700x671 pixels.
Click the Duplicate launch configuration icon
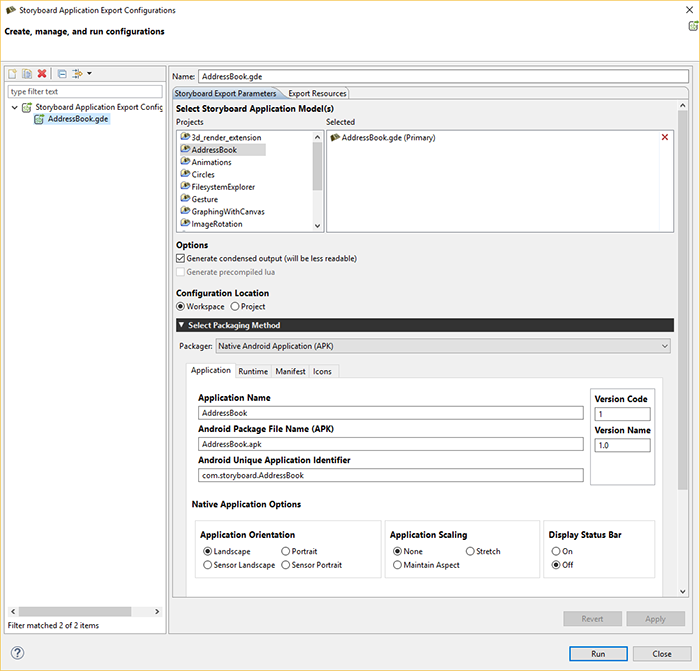click(27, 74)
